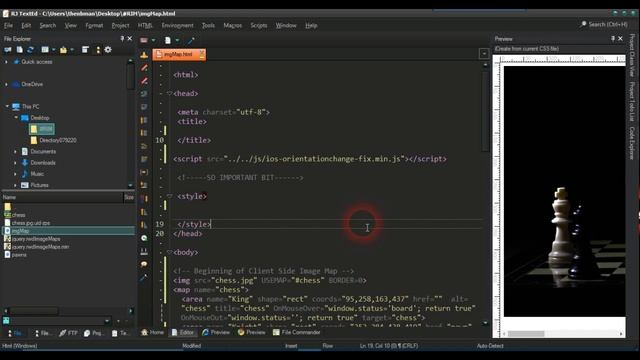The image size is (640, 360).
Task: Click new file icon in File Explorer toolbar
Action: click(x=19, y=50)
